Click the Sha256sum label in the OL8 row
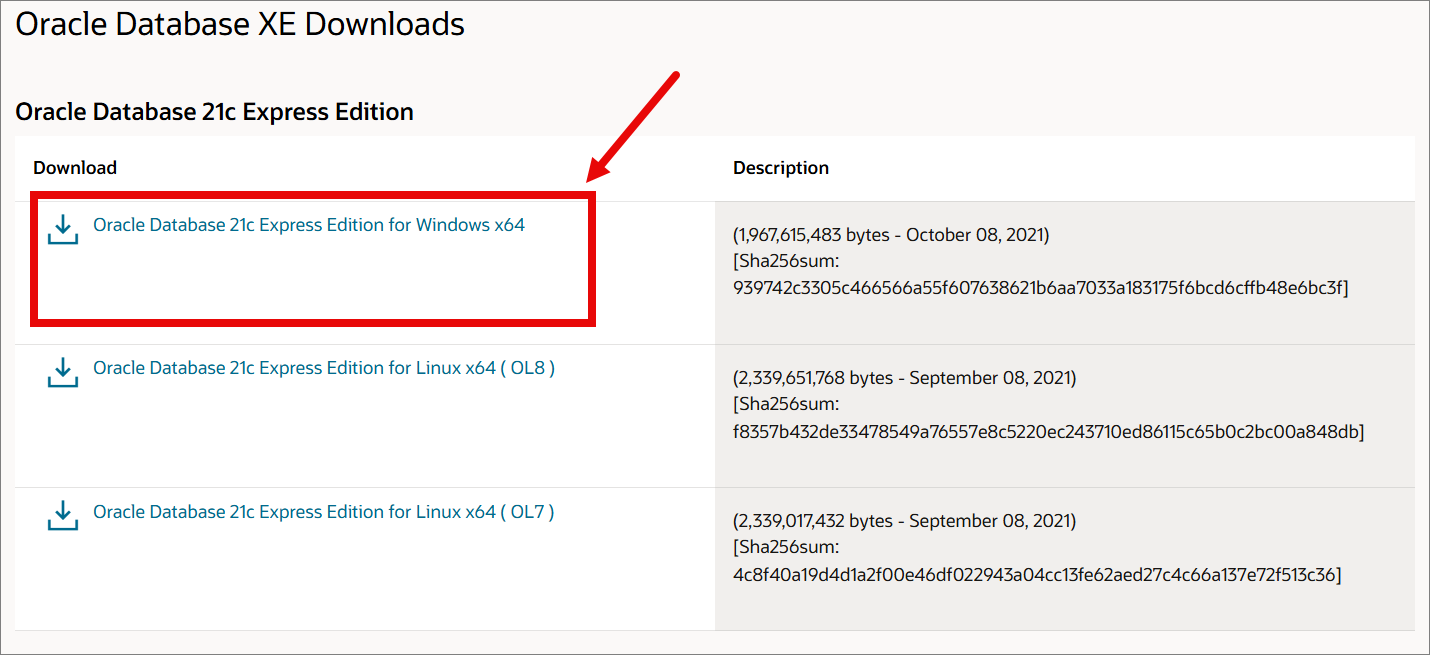Image resolution: width=1430 pixels, height=655 pixels. click(786, 404)
